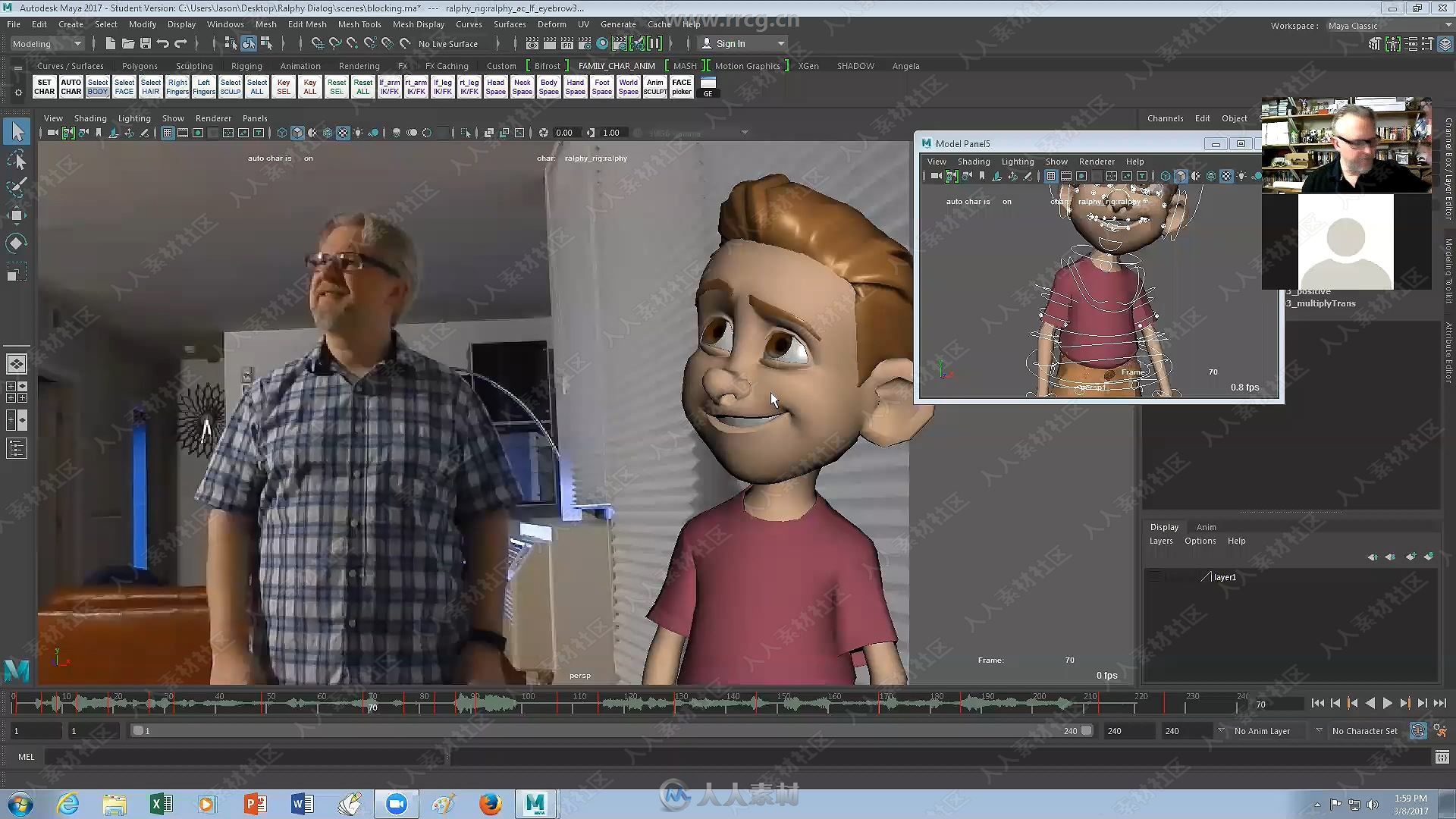
Task: Switch to the Rigging shelf tab
Action: (x=246, y=66)
